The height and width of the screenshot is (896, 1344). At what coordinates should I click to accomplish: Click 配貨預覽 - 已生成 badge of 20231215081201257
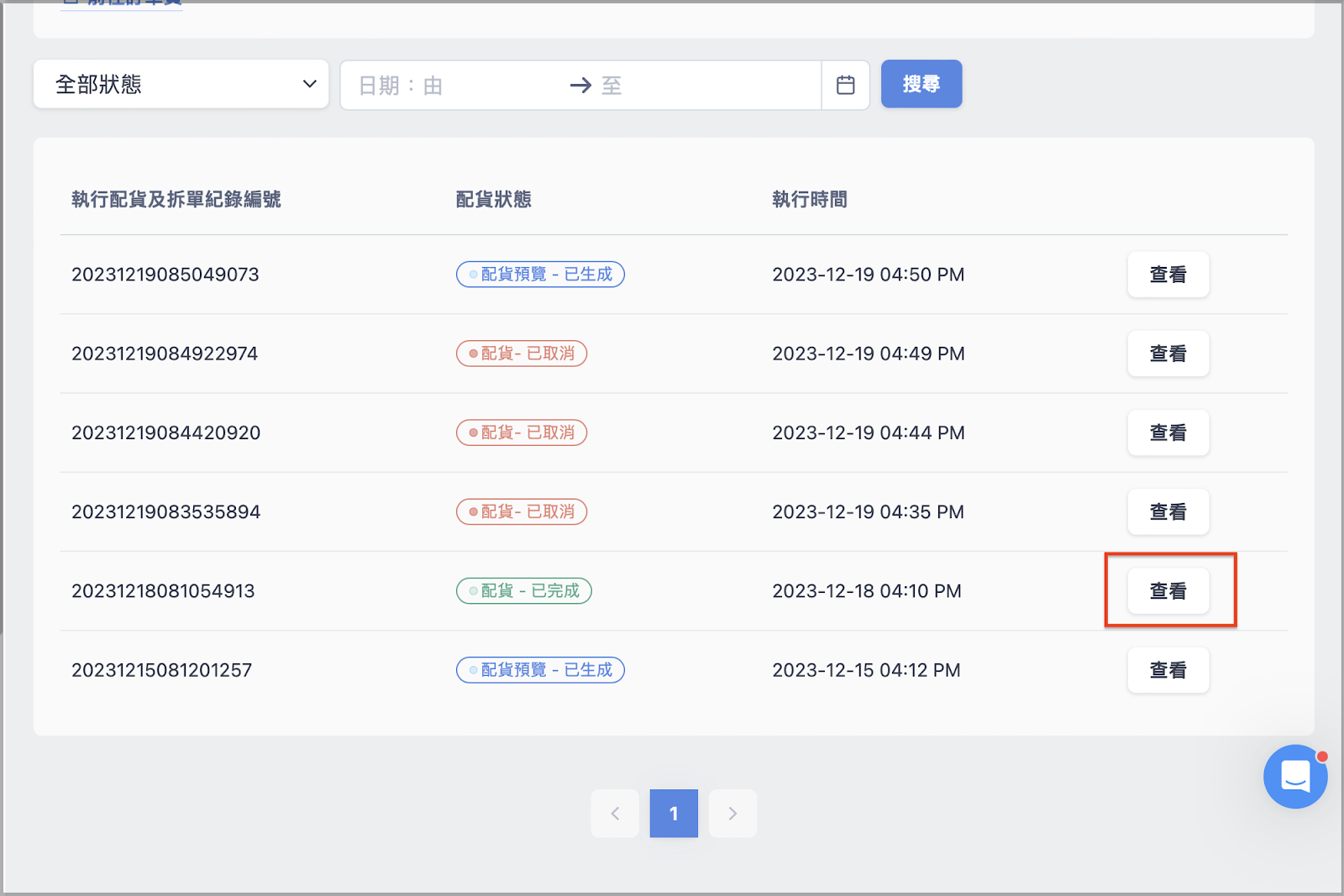coord(540,670)
